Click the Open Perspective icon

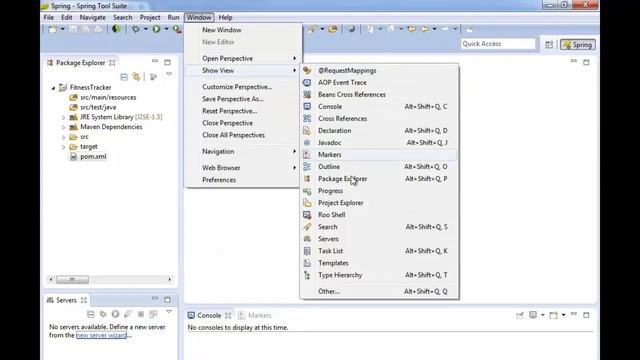(x=549, y=44)
